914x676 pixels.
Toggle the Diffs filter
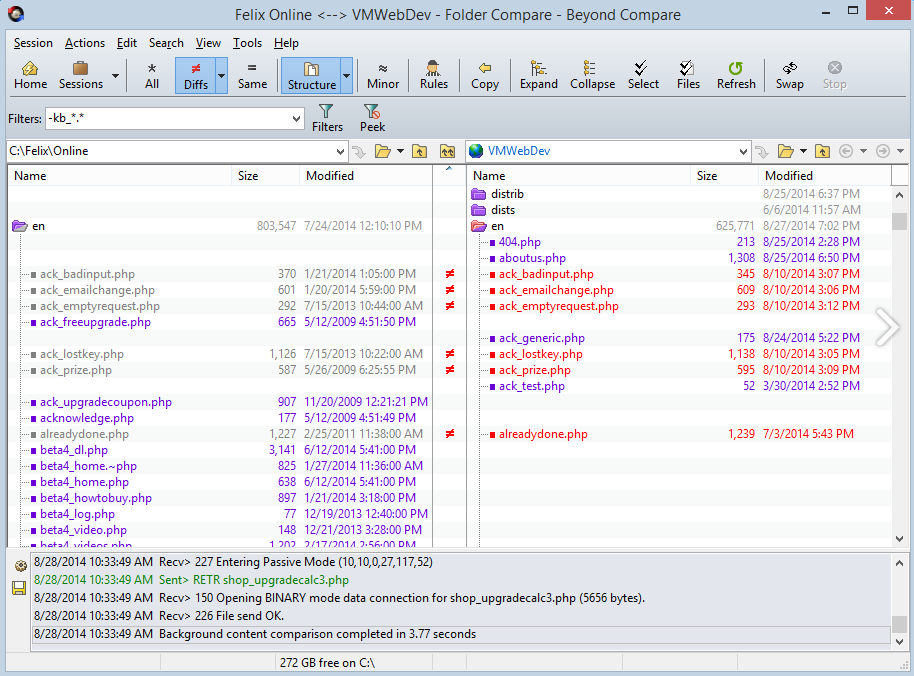[195, 76]
